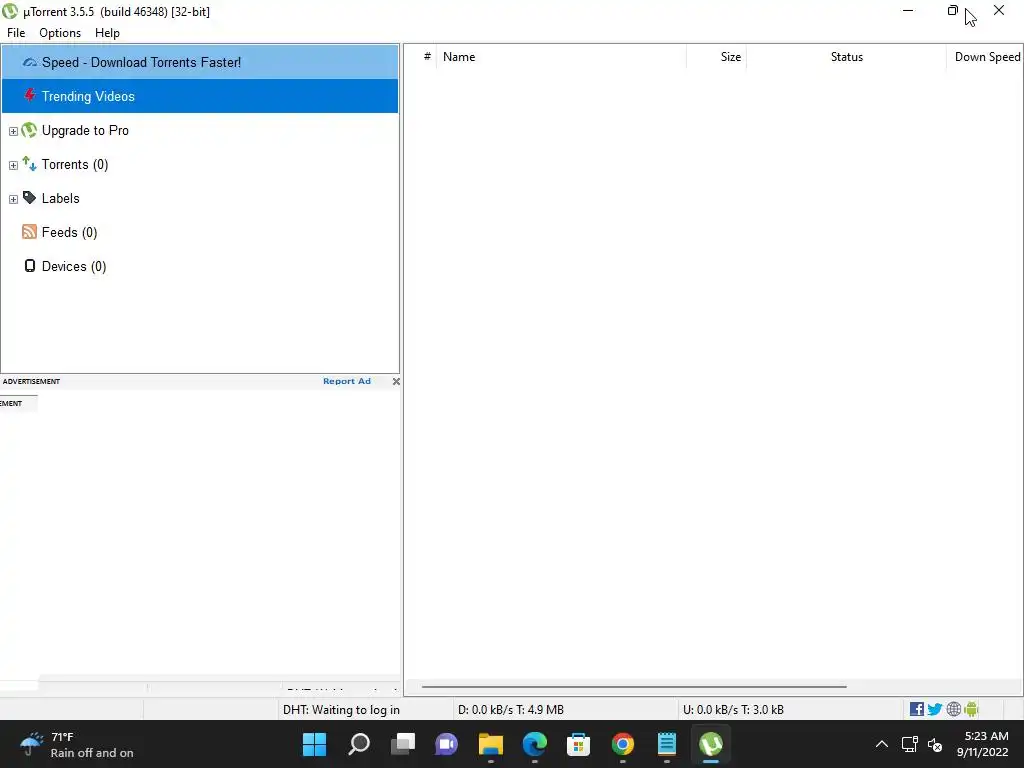Select Labels in sidebar
This screenshot has height=768, width=1024.
tap(61, 199)
